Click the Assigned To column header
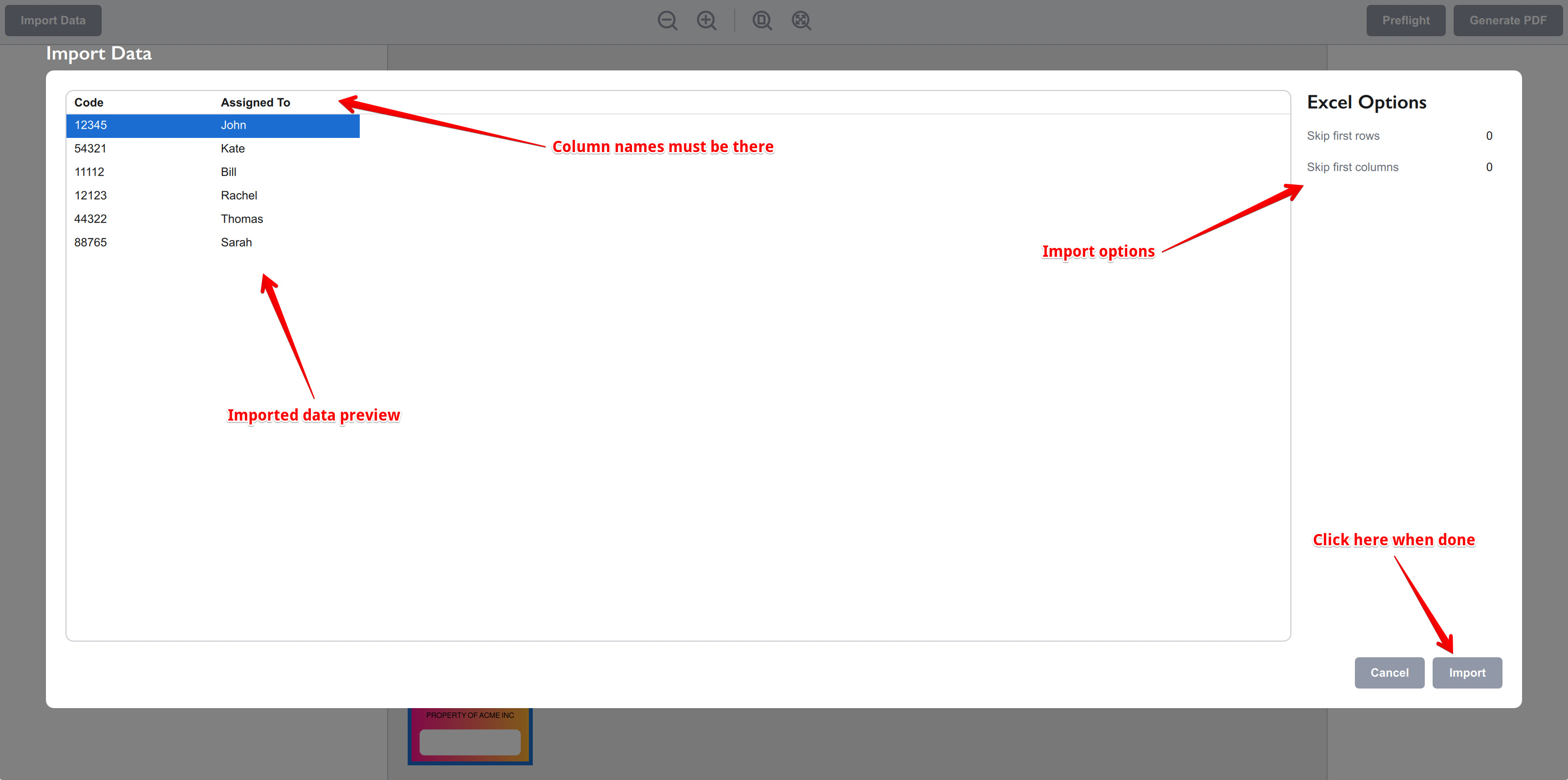Image resolution: width=1568 pixels, height=780 pixels. 255,102
